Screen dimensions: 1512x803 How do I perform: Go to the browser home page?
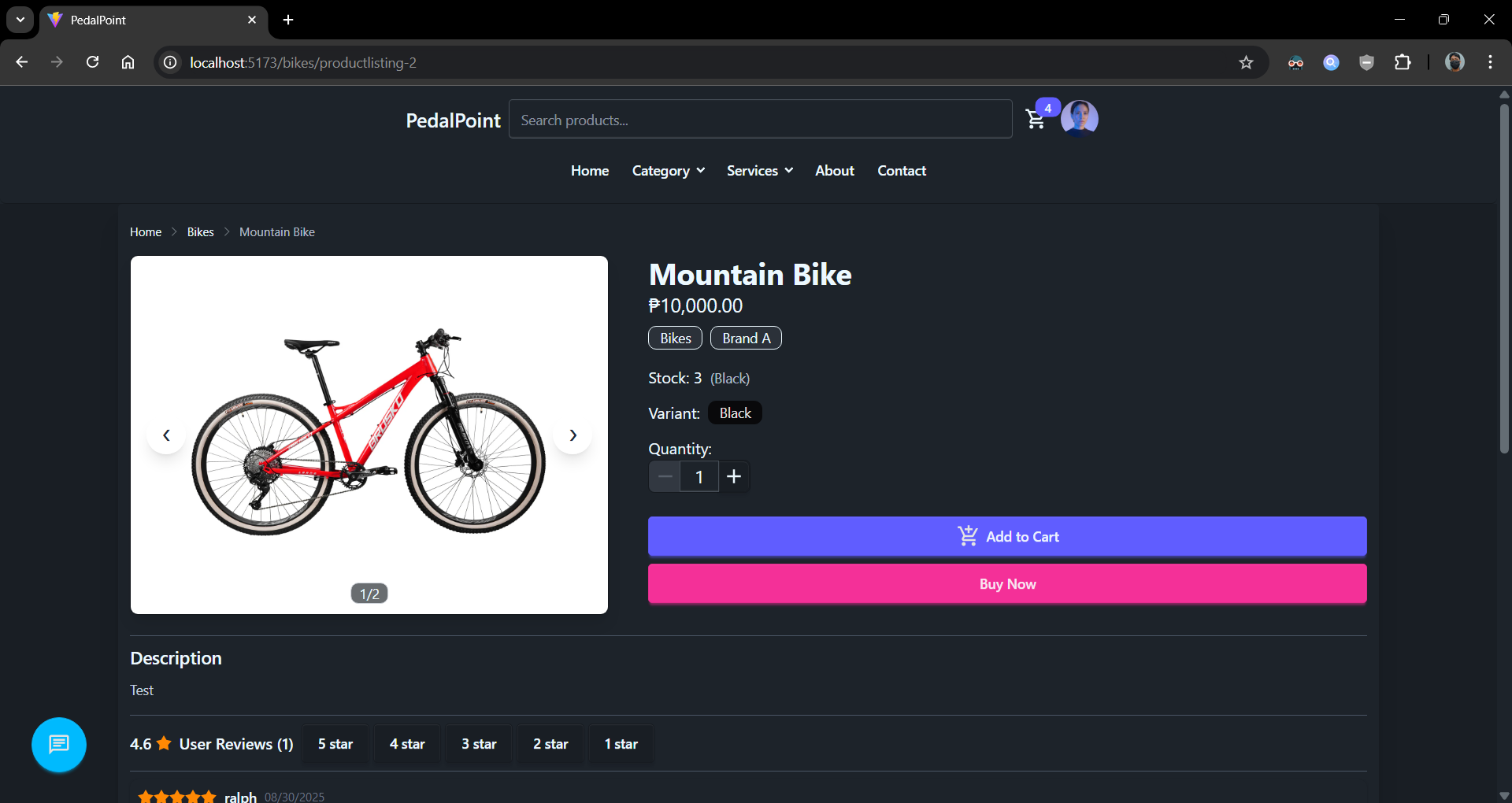coord(128,62)
